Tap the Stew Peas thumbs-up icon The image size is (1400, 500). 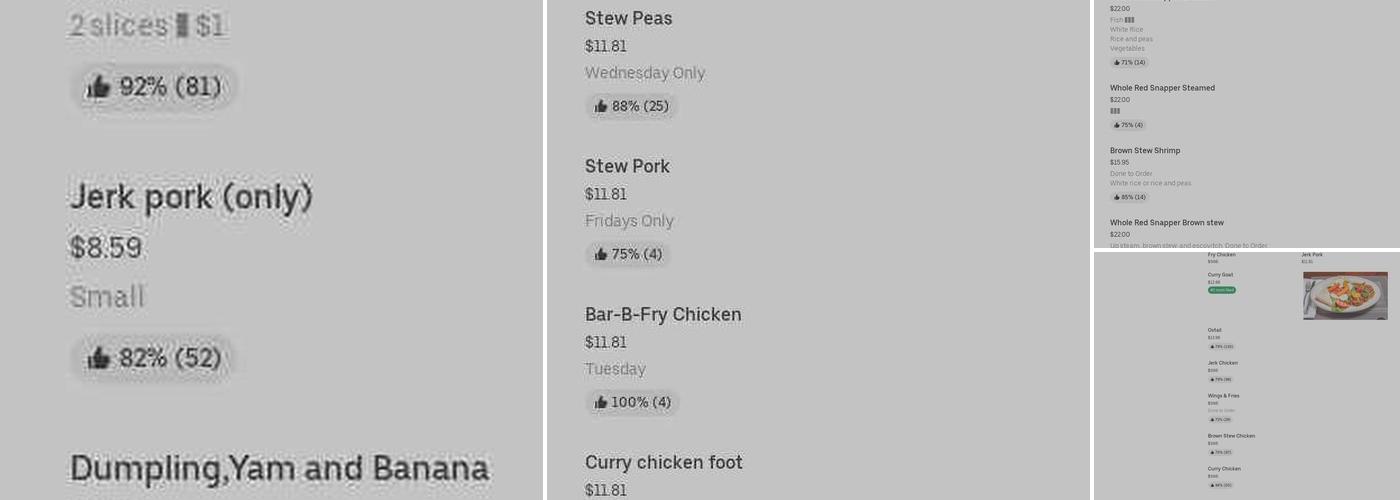coord(601,106)
